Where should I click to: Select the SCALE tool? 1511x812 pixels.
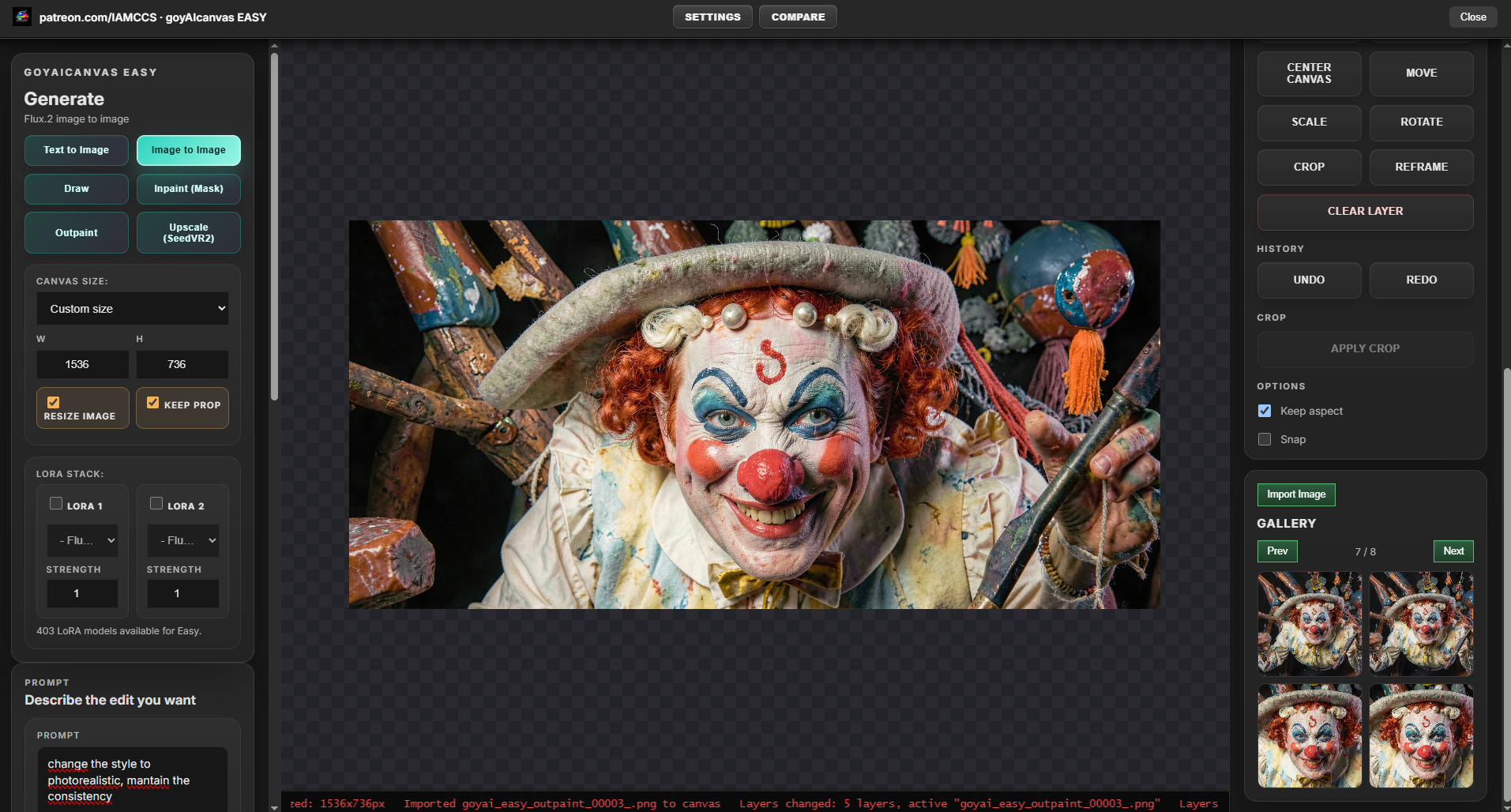1309,122
